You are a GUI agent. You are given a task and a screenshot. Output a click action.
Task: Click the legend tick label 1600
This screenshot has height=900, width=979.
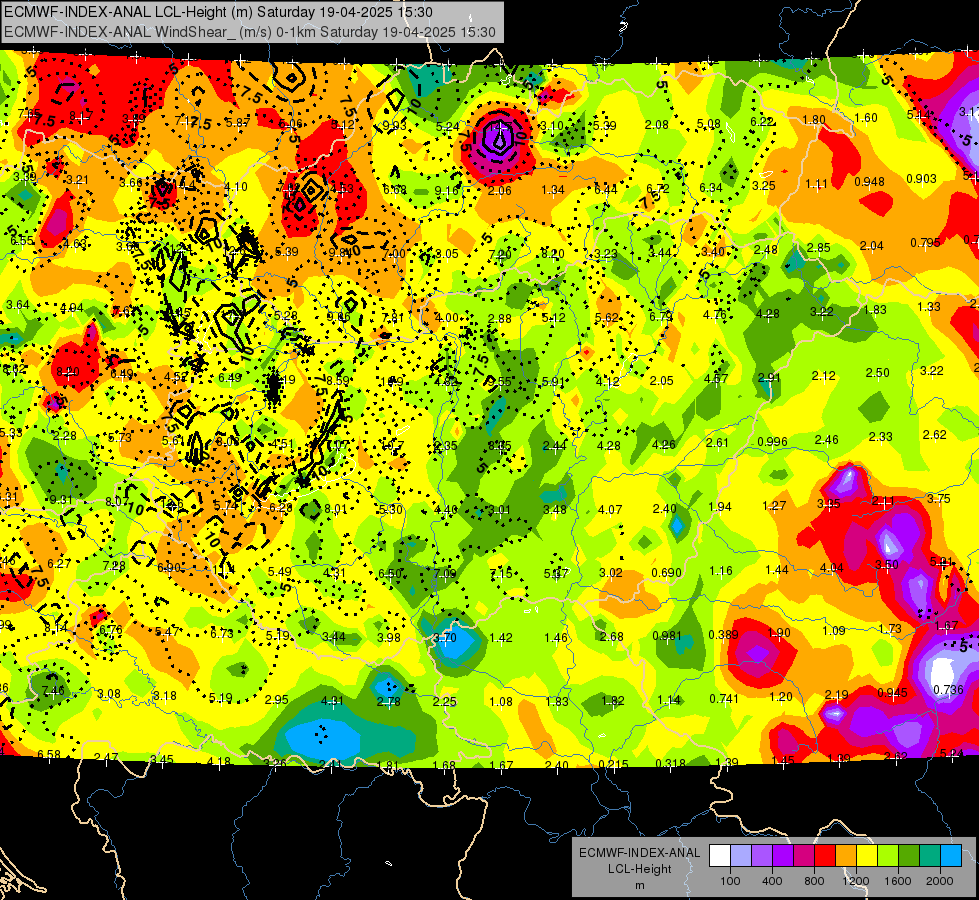[898, 881]
